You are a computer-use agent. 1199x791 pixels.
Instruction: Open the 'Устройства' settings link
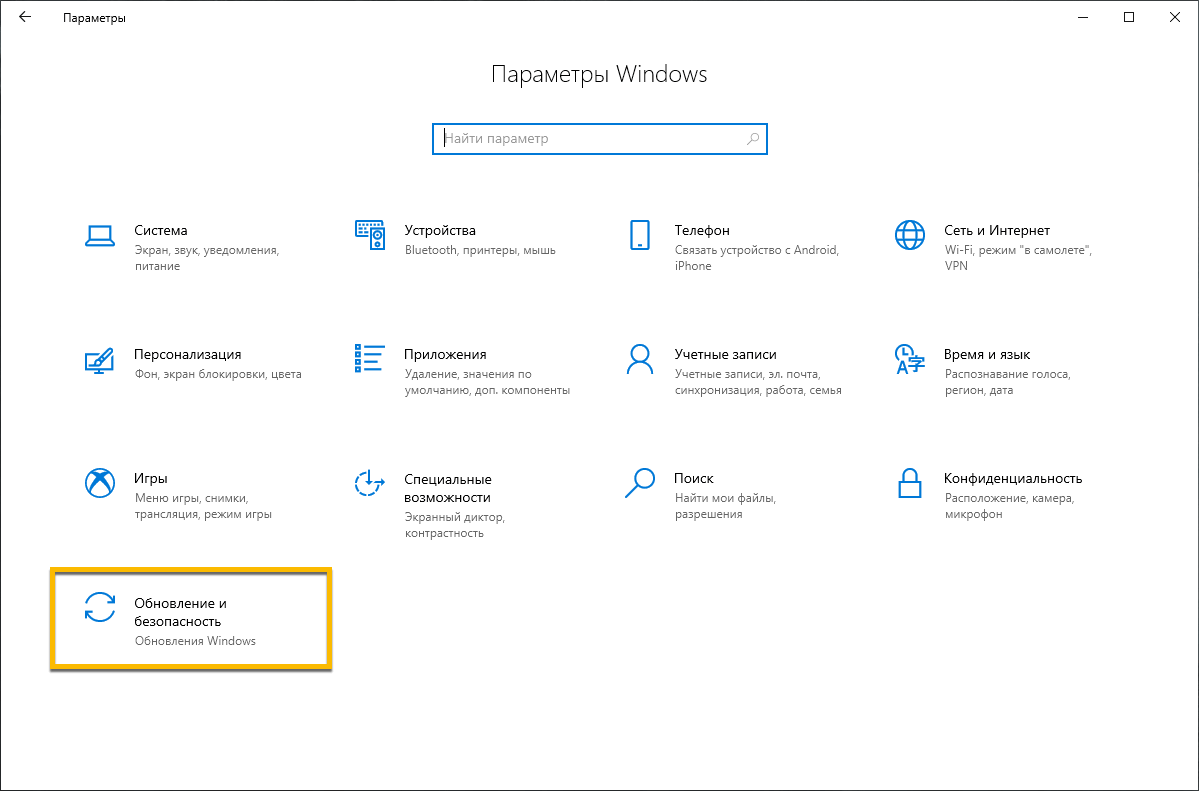pyautogui.click(x=440, y=230)
